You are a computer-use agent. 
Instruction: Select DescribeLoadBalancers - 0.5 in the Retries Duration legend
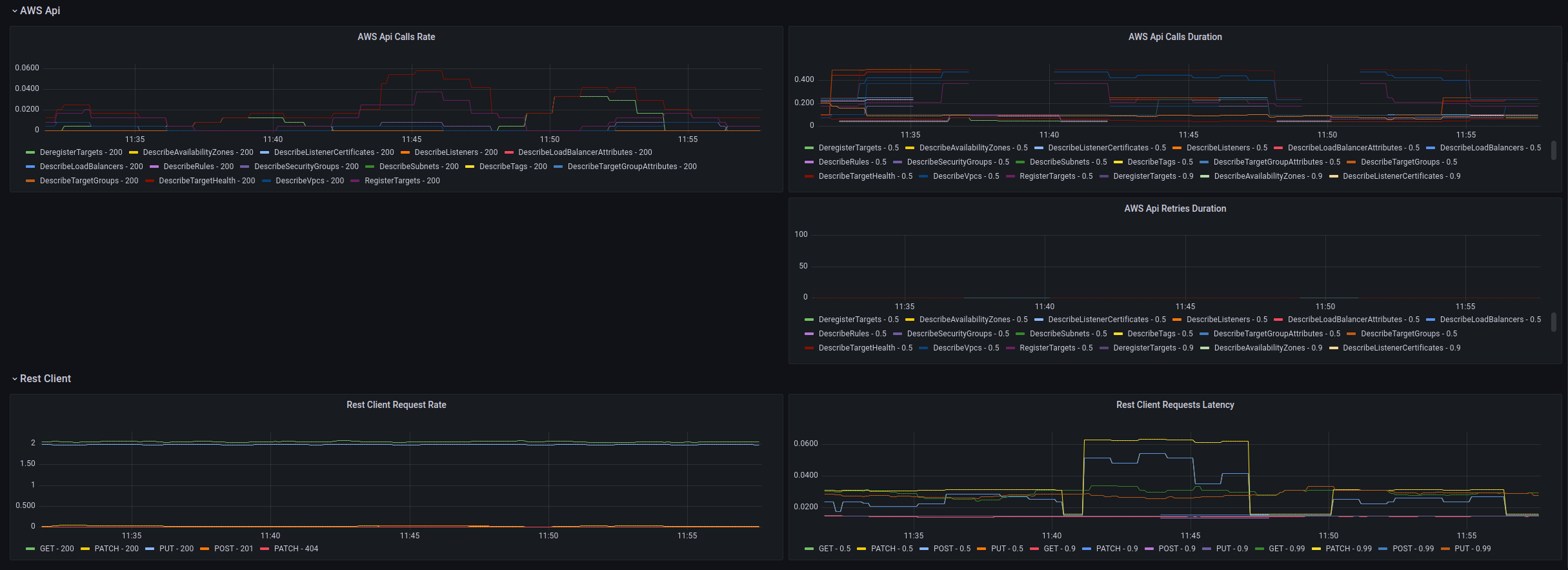tap(1490, 320)
